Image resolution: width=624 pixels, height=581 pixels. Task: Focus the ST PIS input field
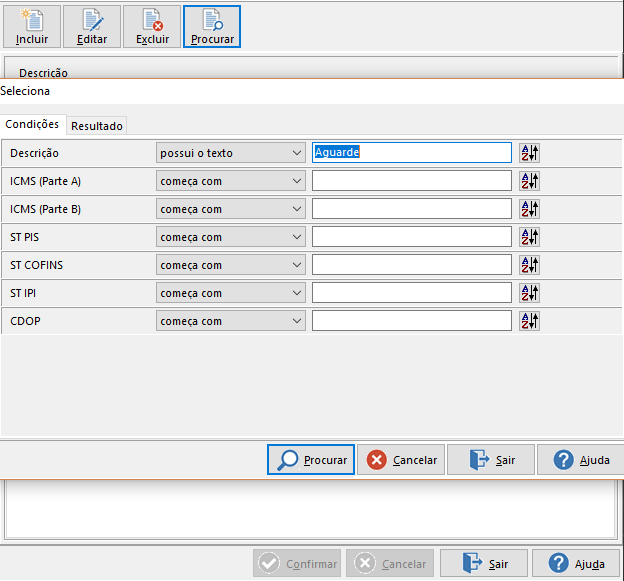pyautogui.click(x=412, y=237)
